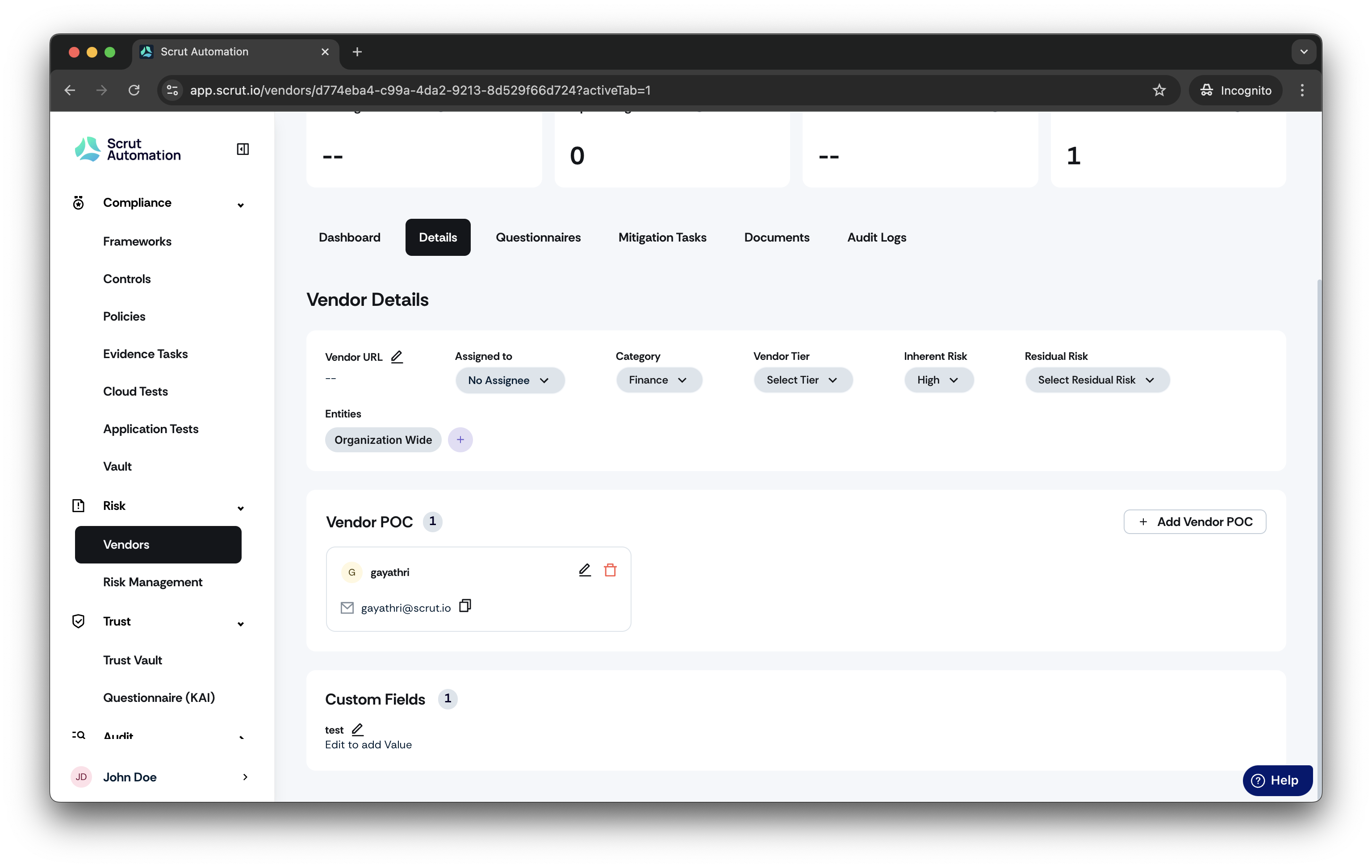Open Vault in the sidebar
Screen dimensions: 1372x868
click(x=117, y=467)
